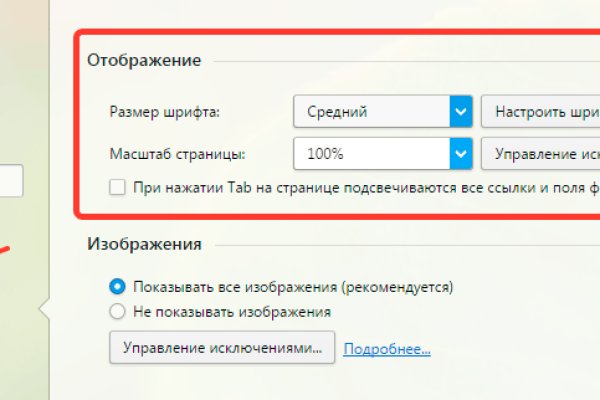Image resolution: width=600 pixels, height=400 pixels.
Task: Enable the Tab key link highlighting checkbox
Action: tap(117, 186)
